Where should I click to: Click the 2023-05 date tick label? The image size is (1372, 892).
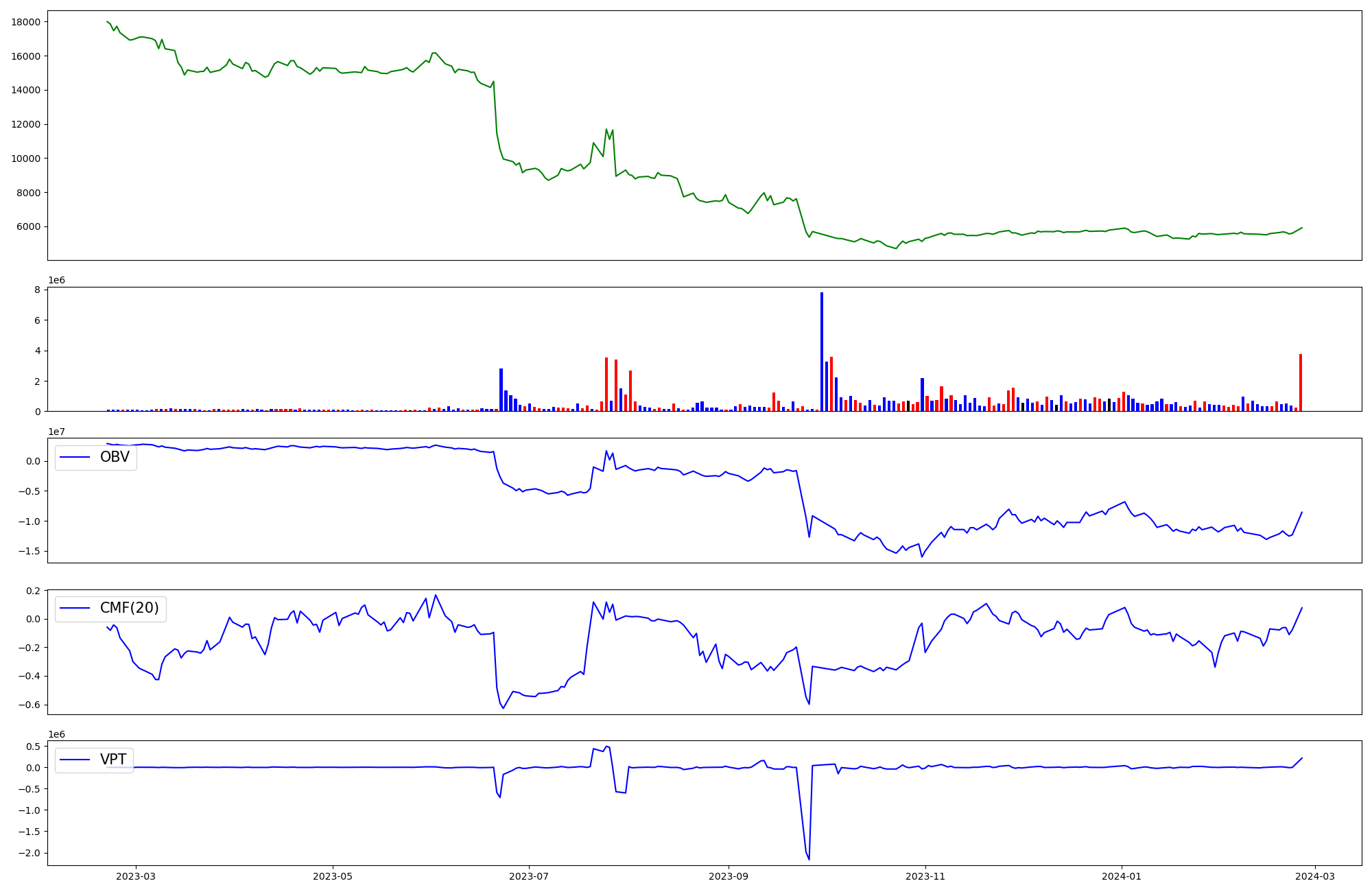pyautogui.click(x=333, y=876)
